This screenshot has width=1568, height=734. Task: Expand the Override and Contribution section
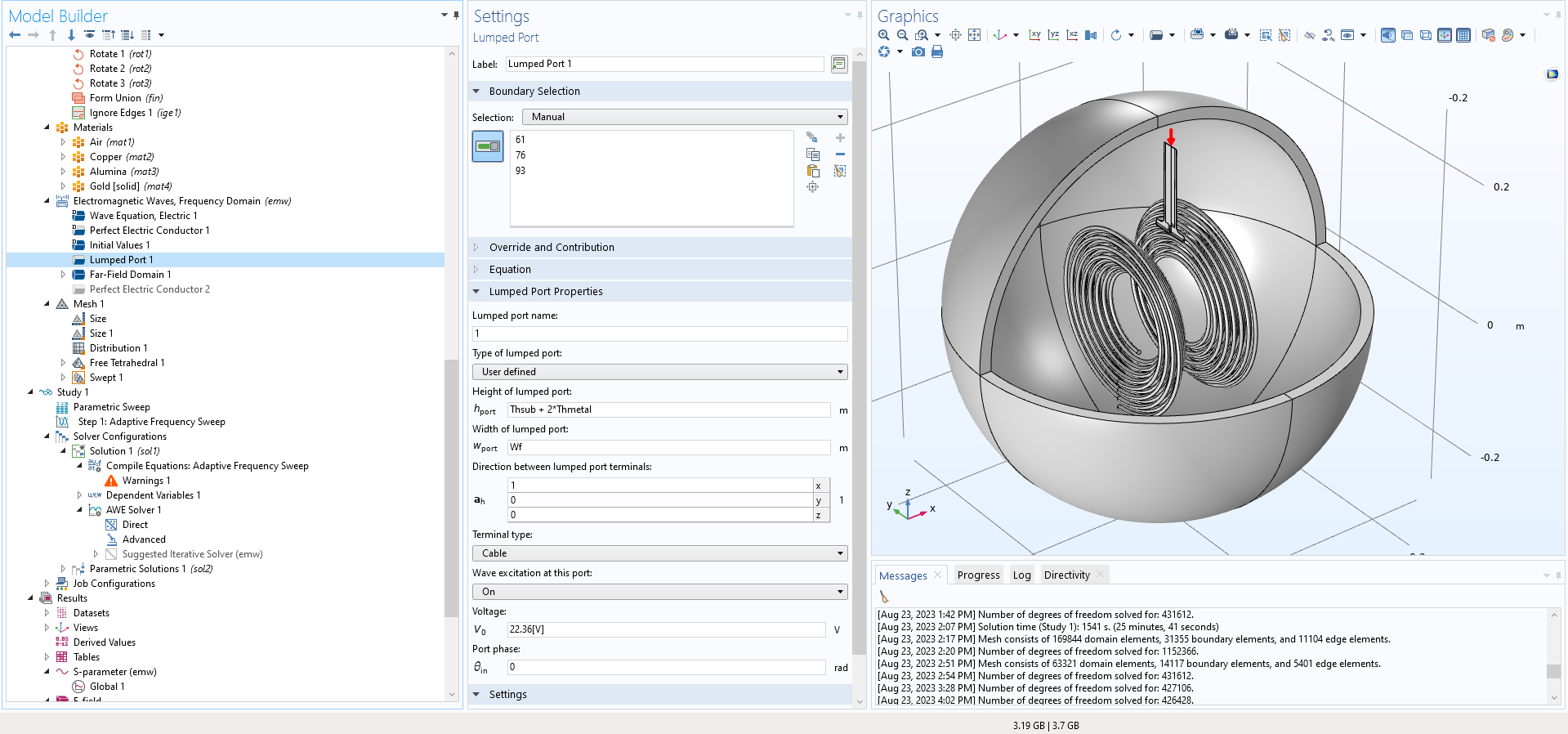[x=552, y=247]
